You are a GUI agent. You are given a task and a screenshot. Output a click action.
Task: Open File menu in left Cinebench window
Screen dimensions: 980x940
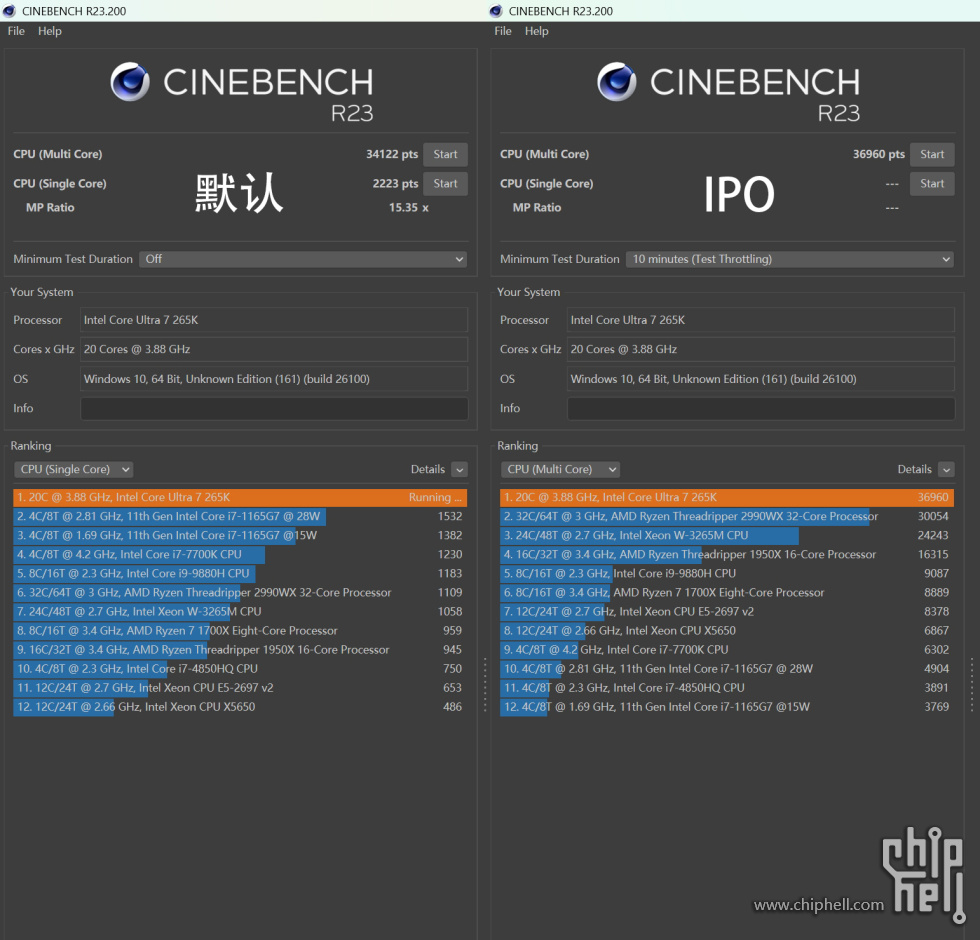click(x=16, y=31)
